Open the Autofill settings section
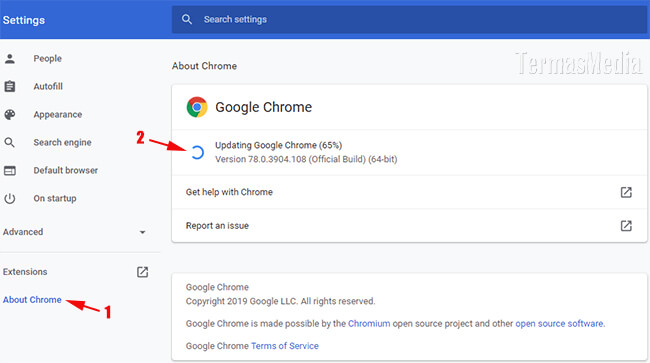The image size is (650, 363). [48, 86]
